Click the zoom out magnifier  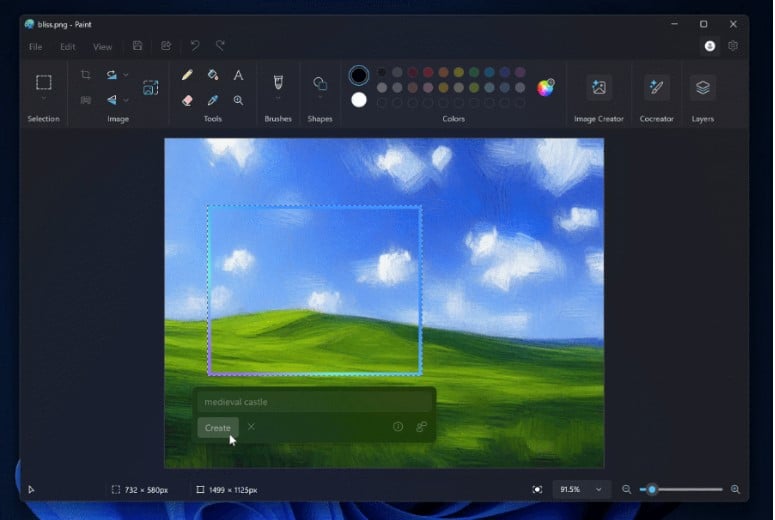pos(626,489)
